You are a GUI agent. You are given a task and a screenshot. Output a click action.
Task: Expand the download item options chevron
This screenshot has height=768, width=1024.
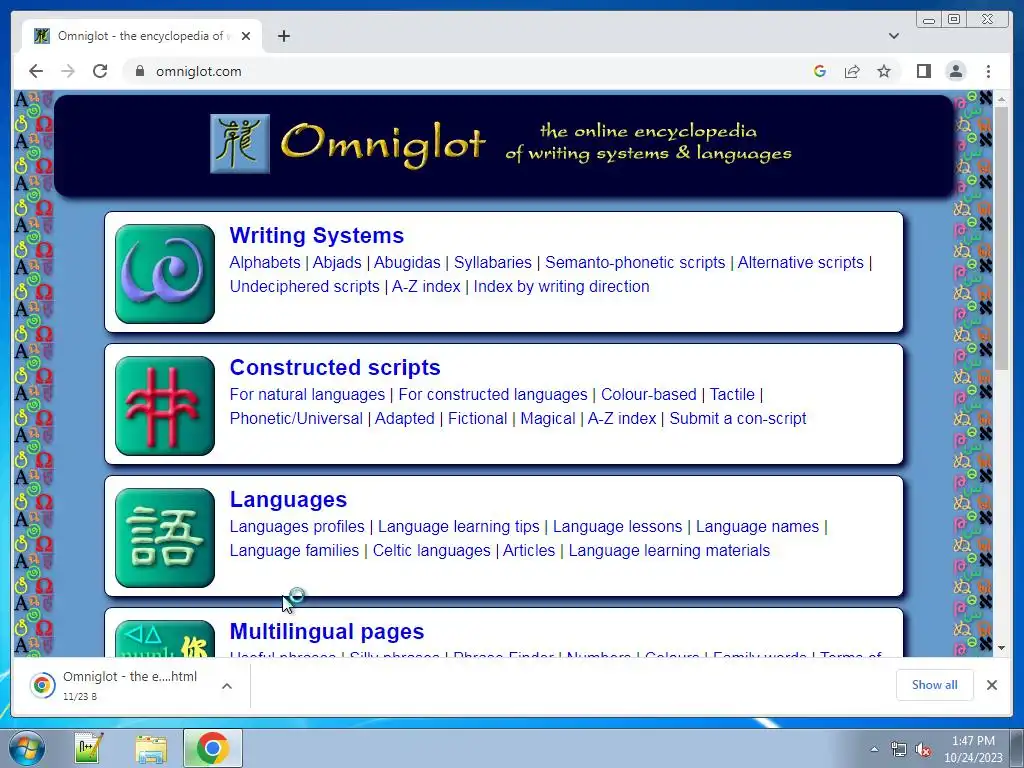coord(227,686)
